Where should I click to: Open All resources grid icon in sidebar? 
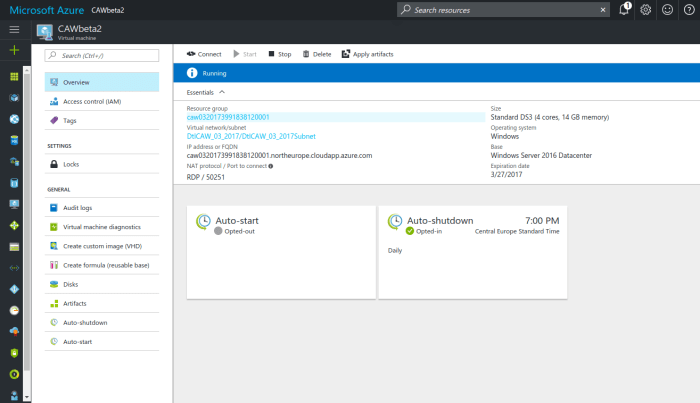pyautogui.click(x=14, y=77)
